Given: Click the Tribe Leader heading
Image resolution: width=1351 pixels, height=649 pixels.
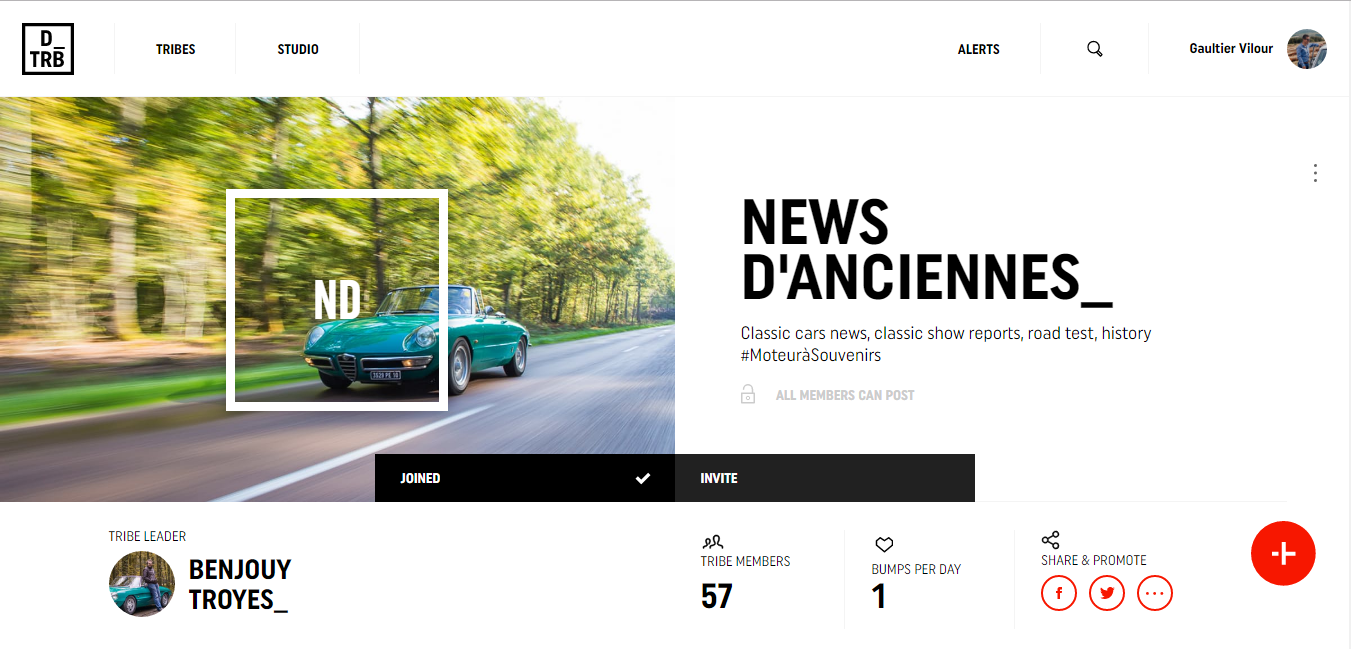Looking at the screenshot, I should click(147, 537).
